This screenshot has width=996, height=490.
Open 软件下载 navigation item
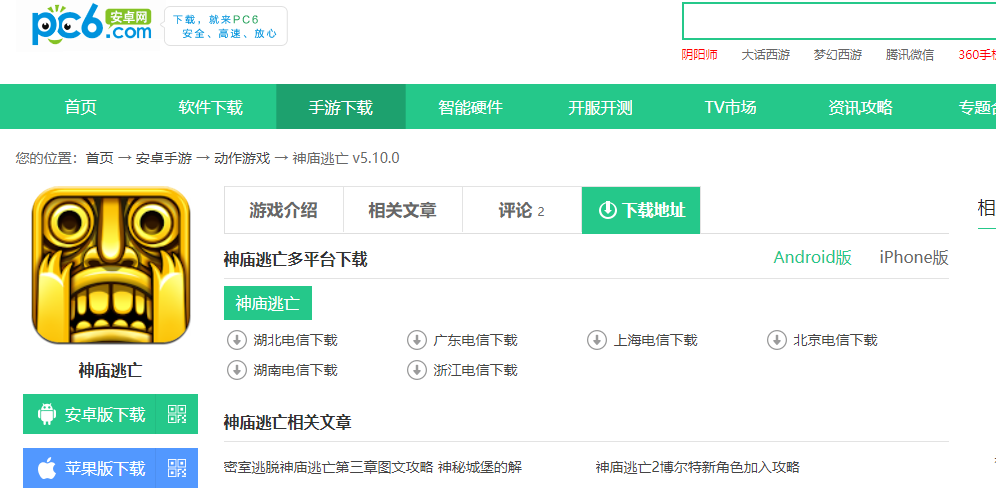click(x=210, y=107)
